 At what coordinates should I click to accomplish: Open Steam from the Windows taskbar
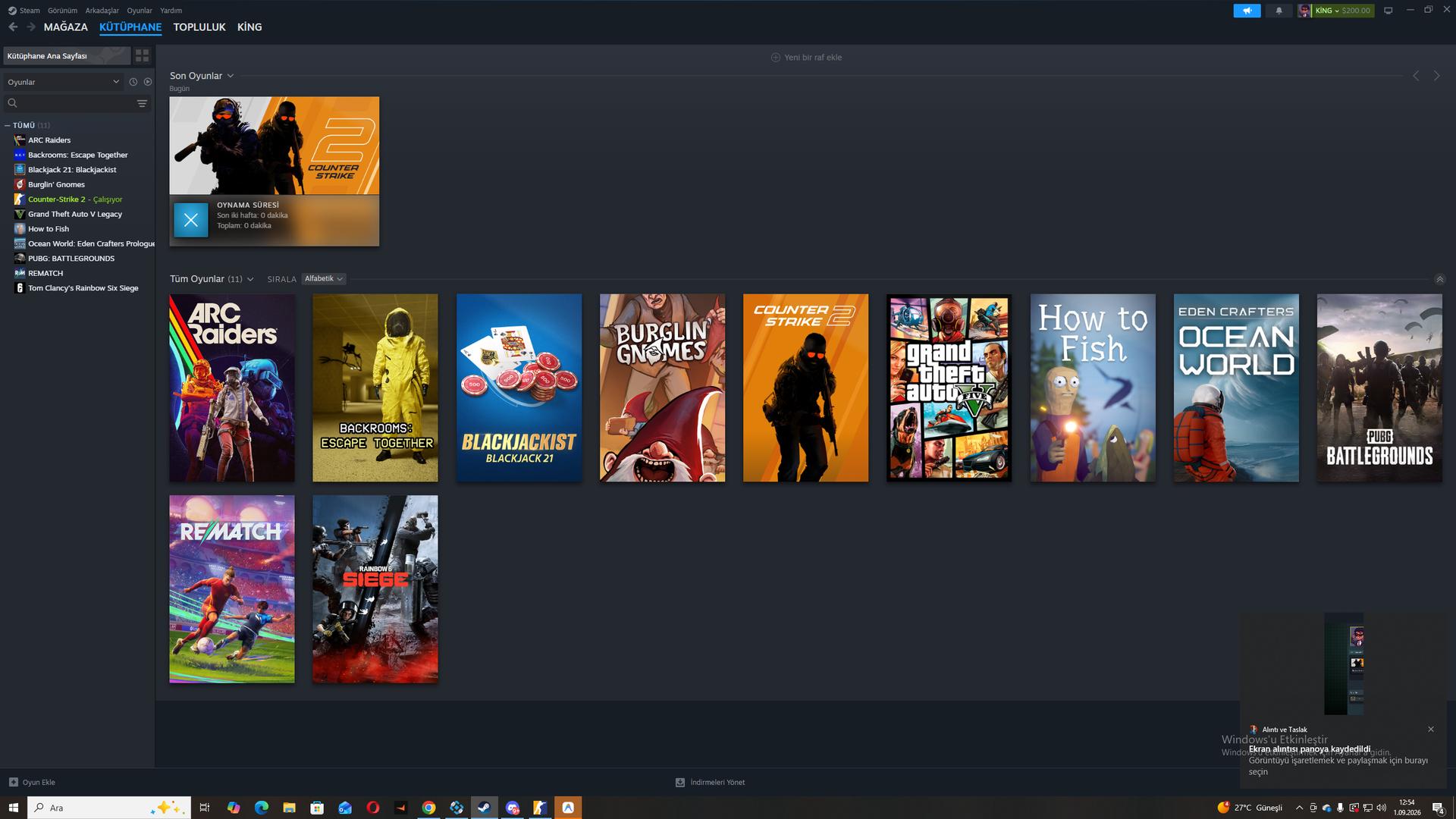484,808
